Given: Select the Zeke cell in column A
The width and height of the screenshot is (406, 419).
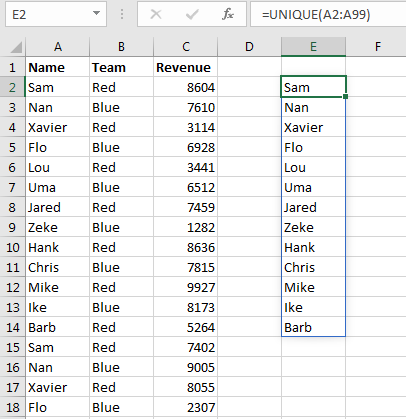Looking at the screenshot, I should 58,228.
